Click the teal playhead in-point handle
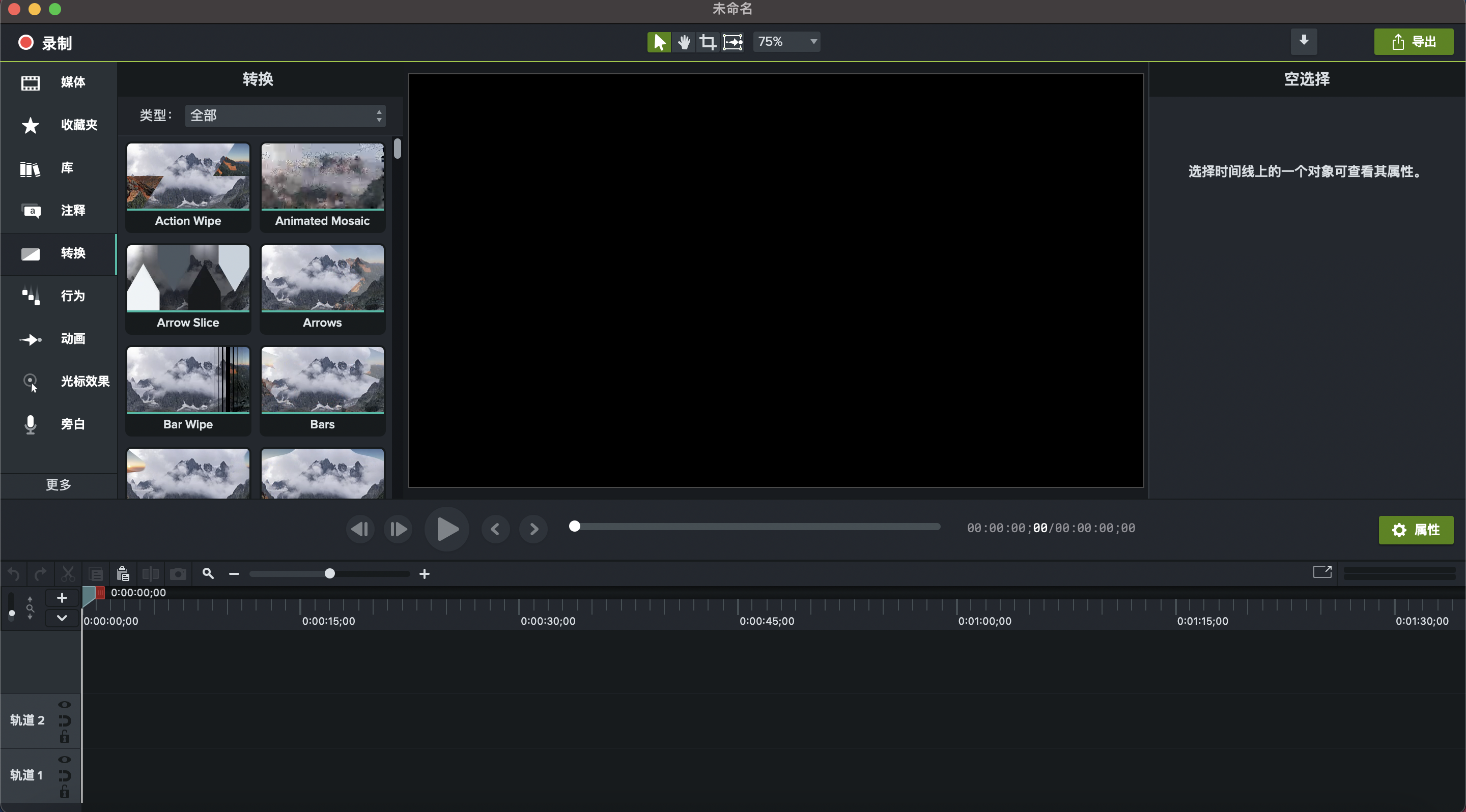 coord(89,595)
